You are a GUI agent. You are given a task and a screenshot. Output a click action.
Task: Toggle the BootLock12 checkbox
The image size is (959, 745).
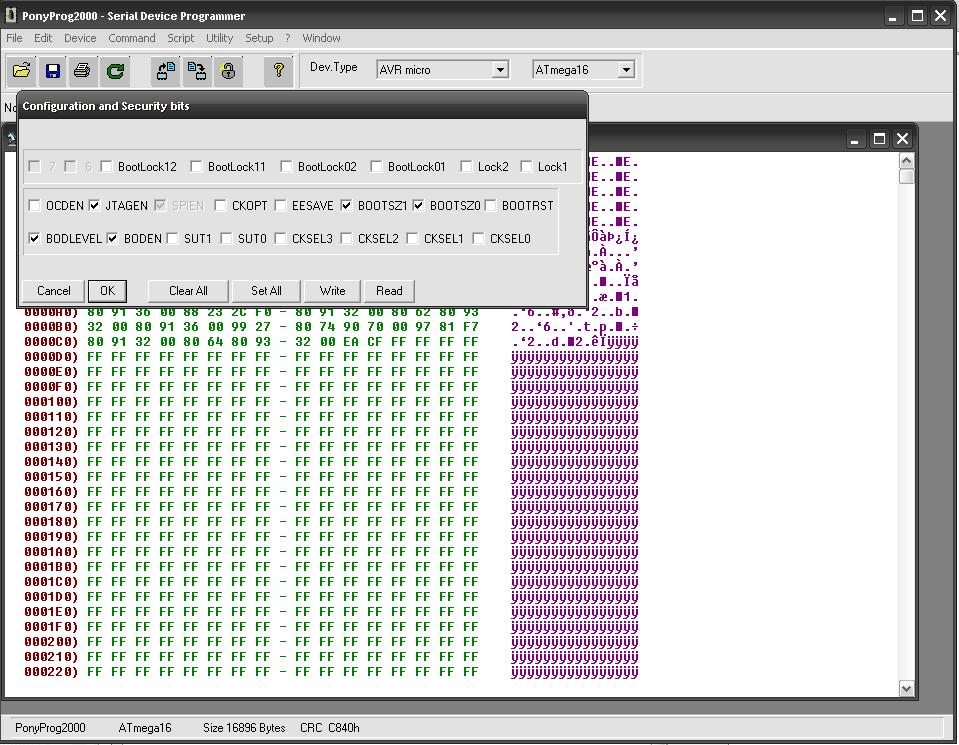(106, 166)
